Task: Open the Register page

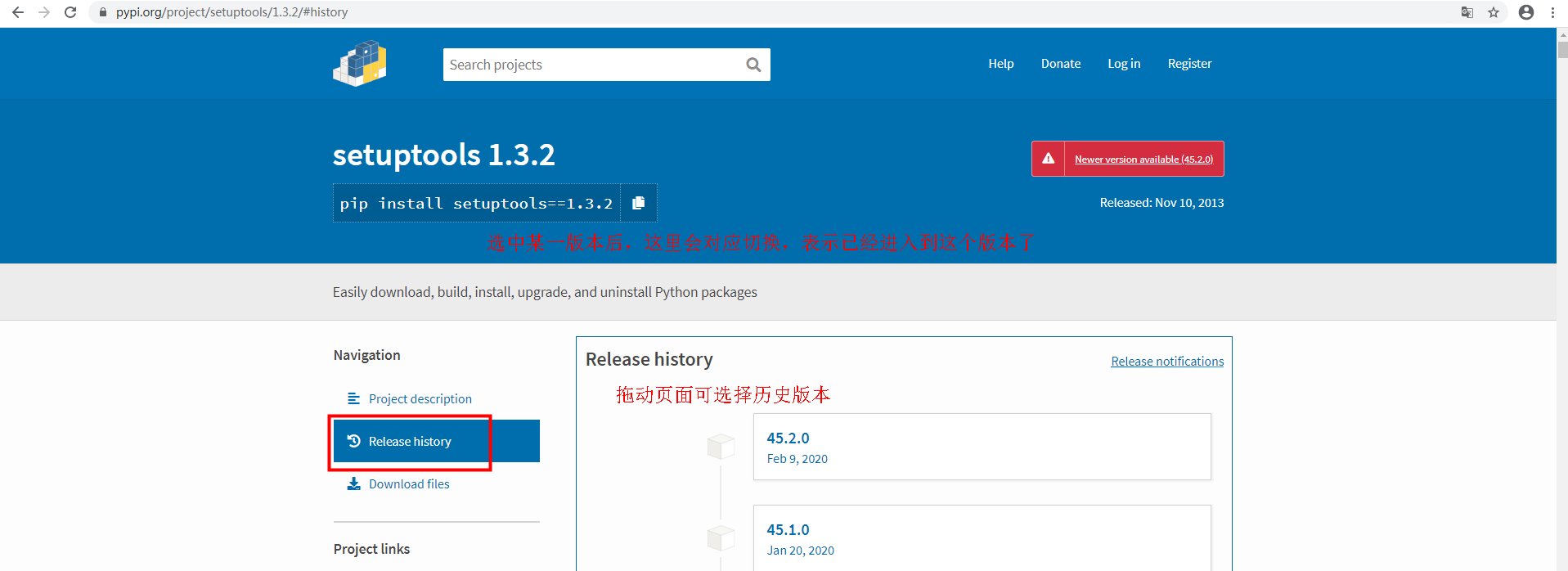Action: (1189, 64)
